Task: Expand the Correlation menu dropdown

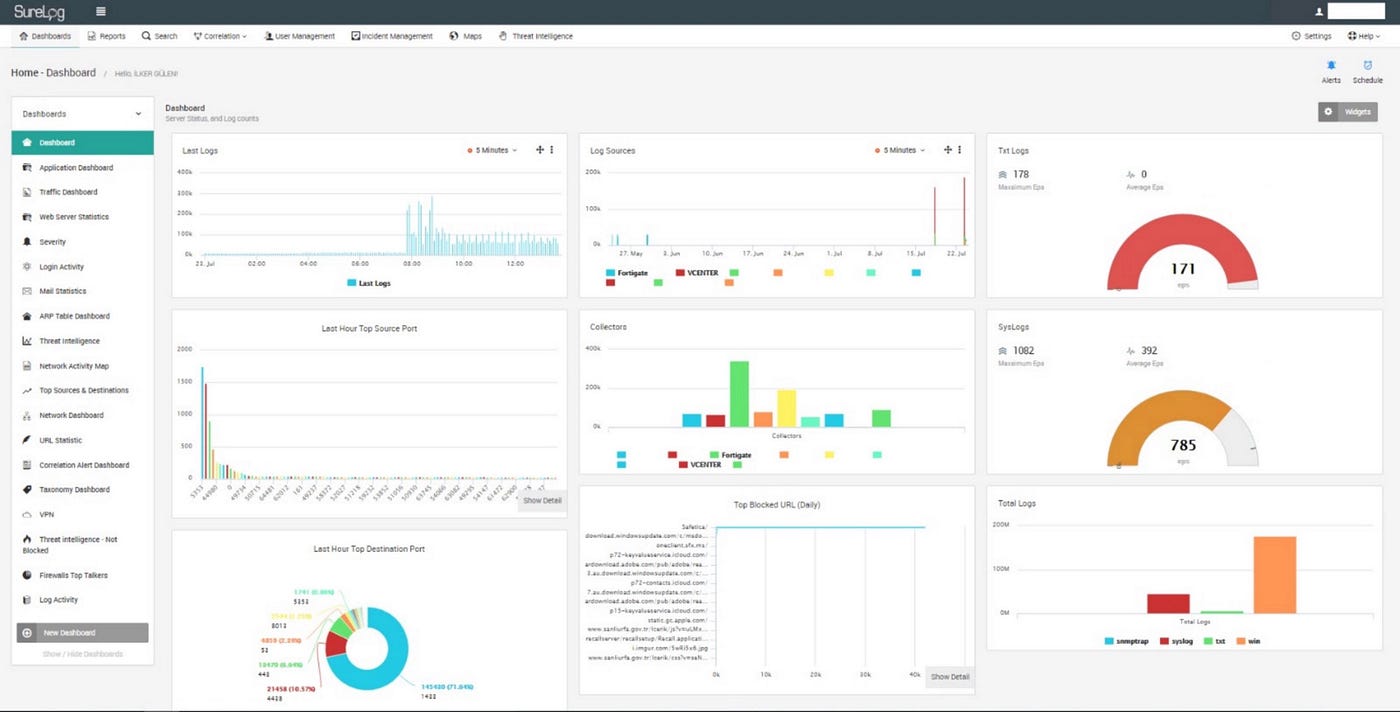Action: [x=220, y=36]
